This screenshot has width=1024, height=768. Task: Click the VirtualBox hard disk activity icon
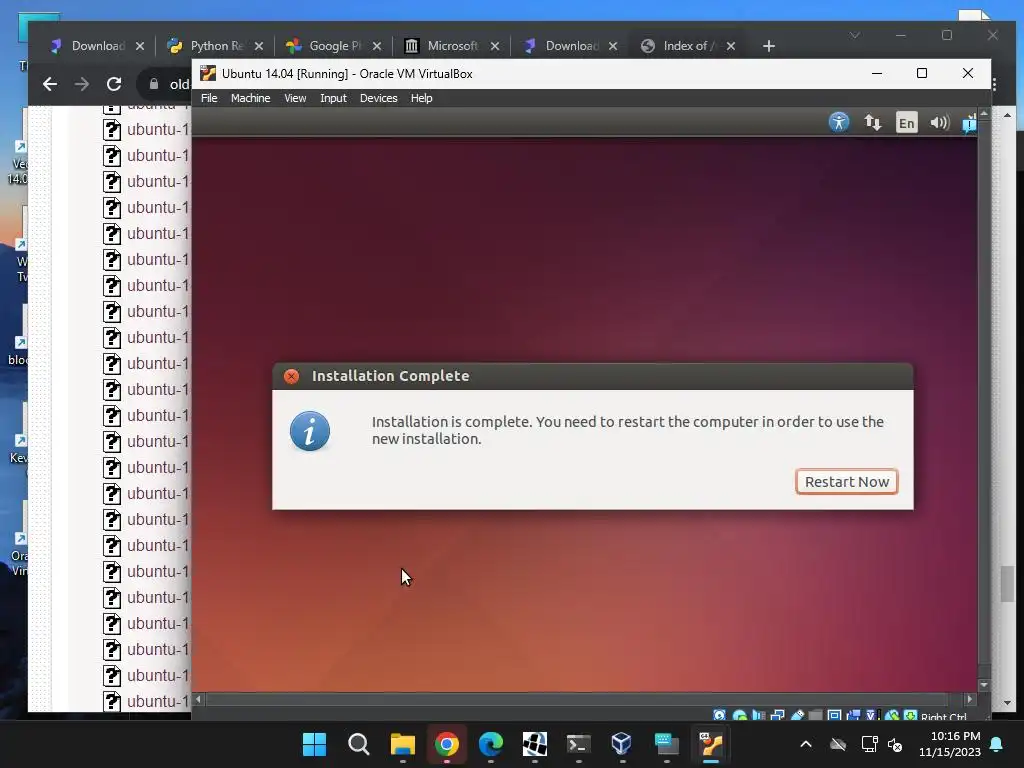point(719,715)
